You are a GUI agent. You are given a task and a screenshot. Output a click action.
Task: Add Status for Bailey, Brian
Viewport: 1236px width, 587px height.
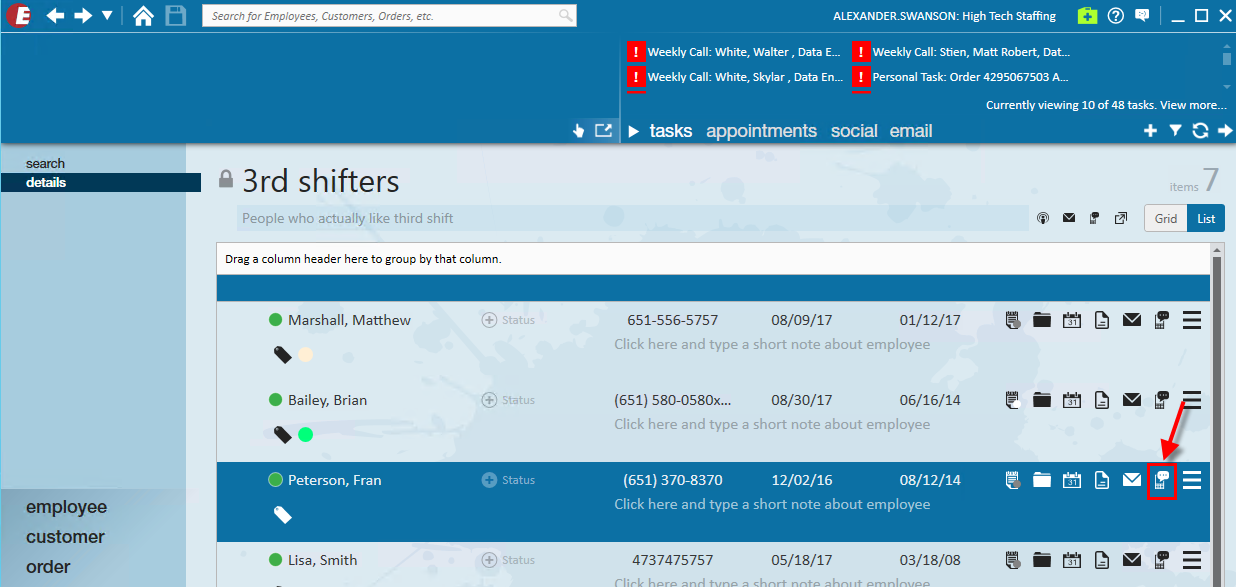pos(509,400)
